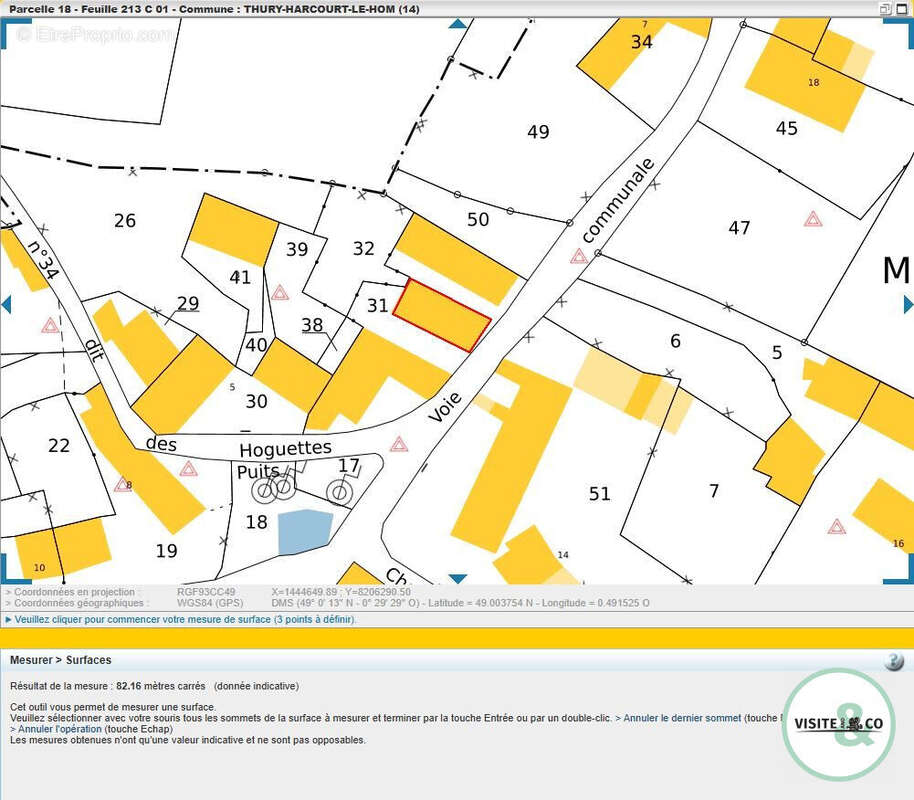
Task: Click the full-window icon in title bar
Action: [x=903, y=9]
